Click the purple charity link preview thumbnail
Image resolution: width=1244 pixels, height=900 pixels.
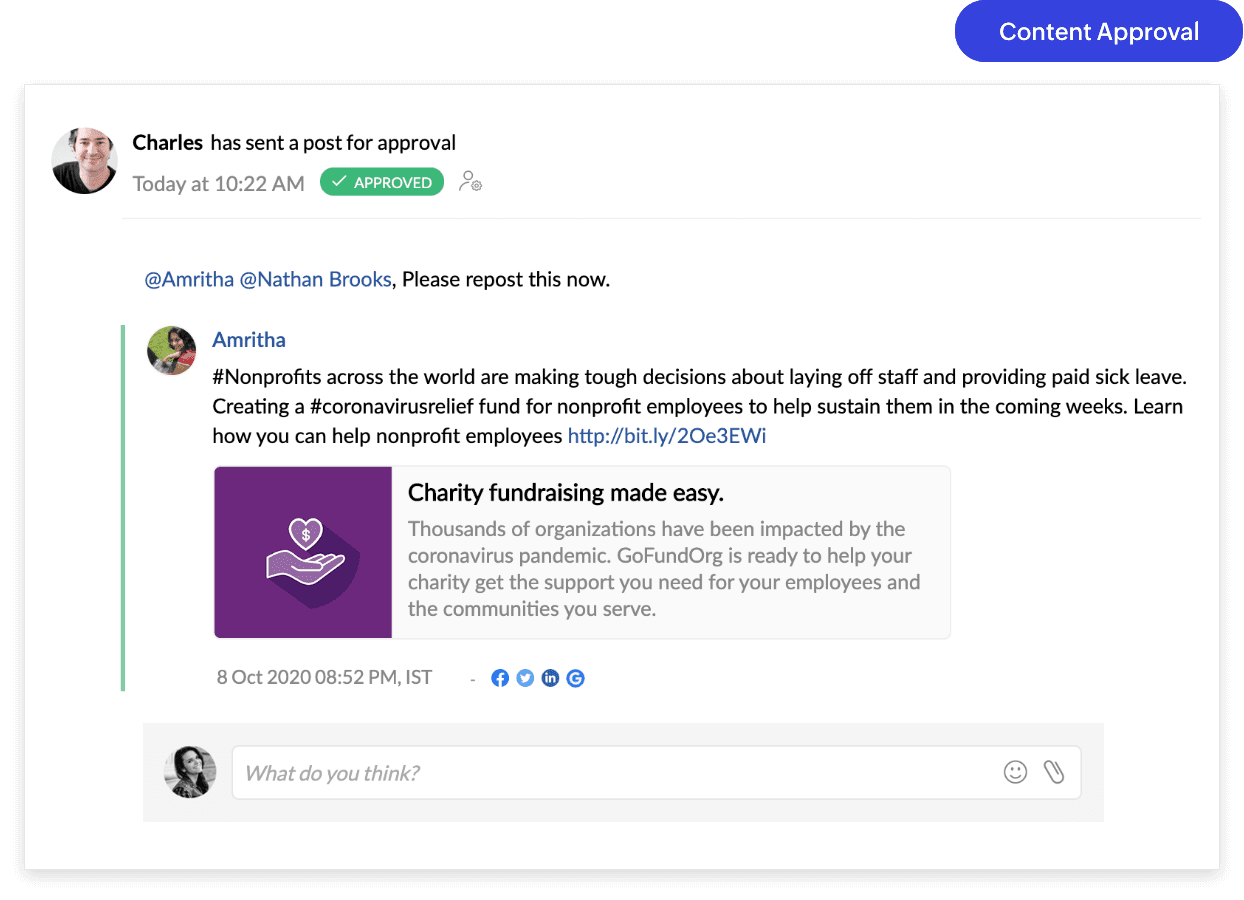pyautogui.click(x=303, y=552)
